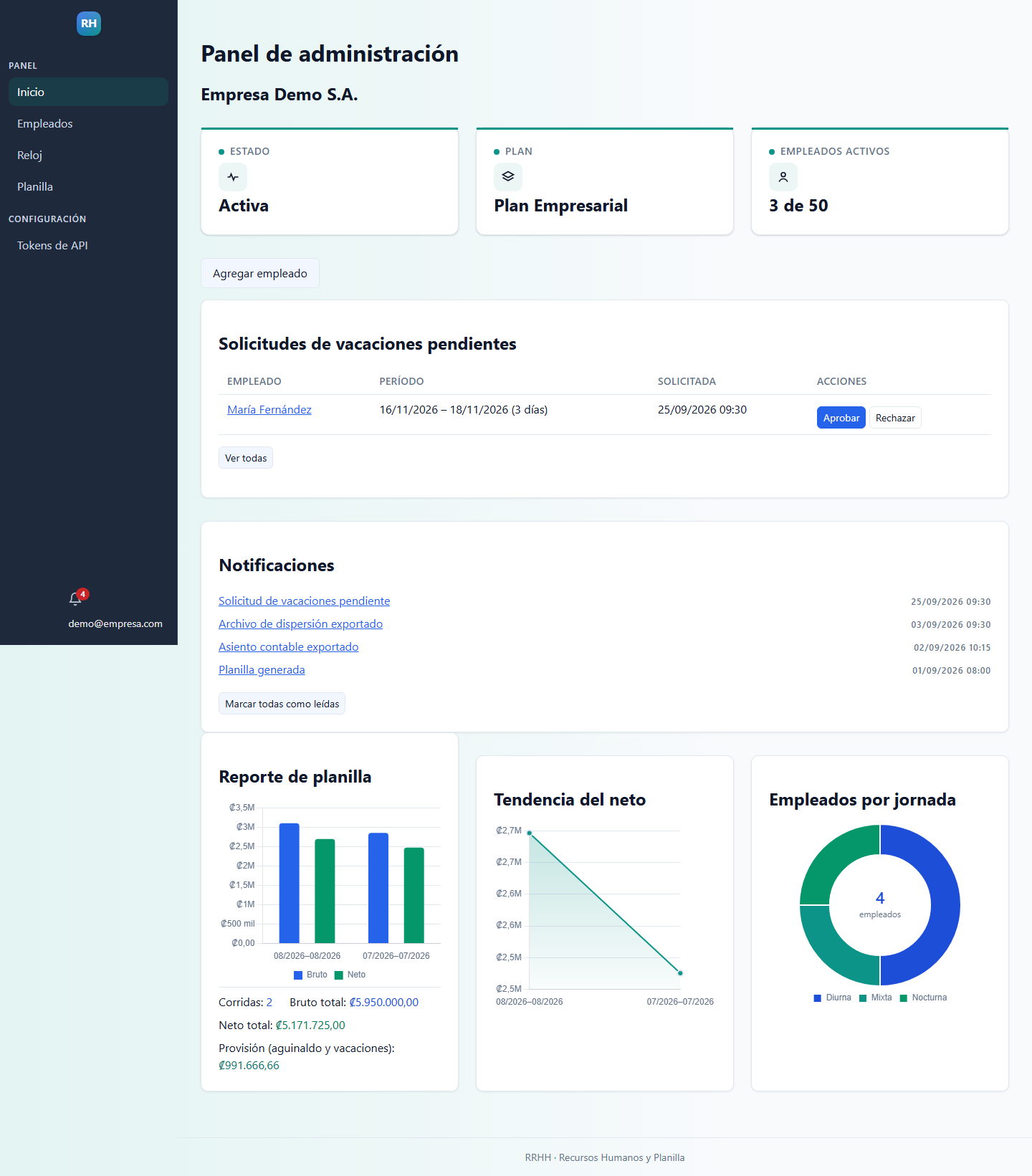Click Neto total ₡5.171.725,00 value
1032x1176 pixels.
click(x=310, y=1026)
